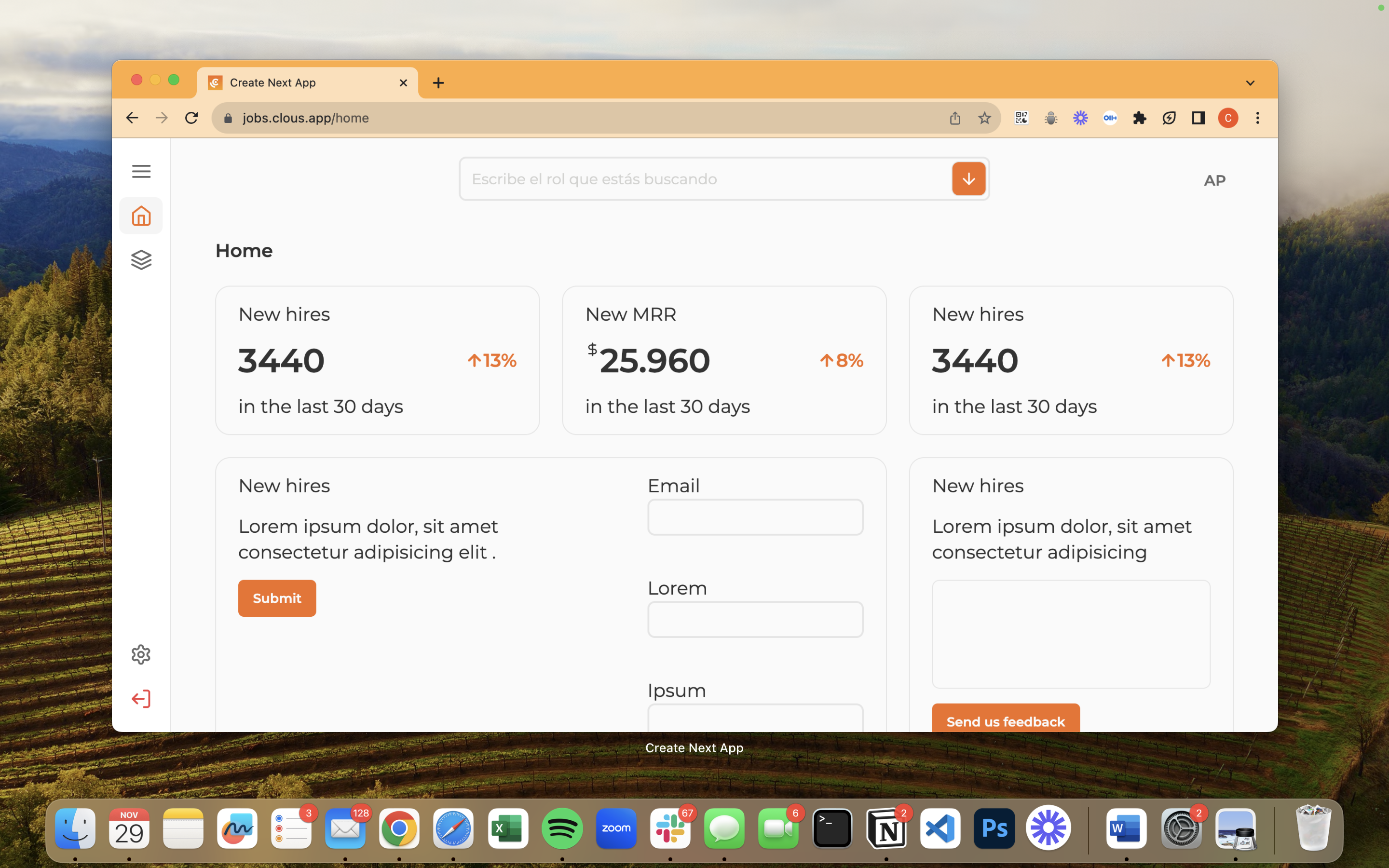The width and height of the screenshot is (1389, 868).
Task: Click the red logout icon
Action: point(141,699)
